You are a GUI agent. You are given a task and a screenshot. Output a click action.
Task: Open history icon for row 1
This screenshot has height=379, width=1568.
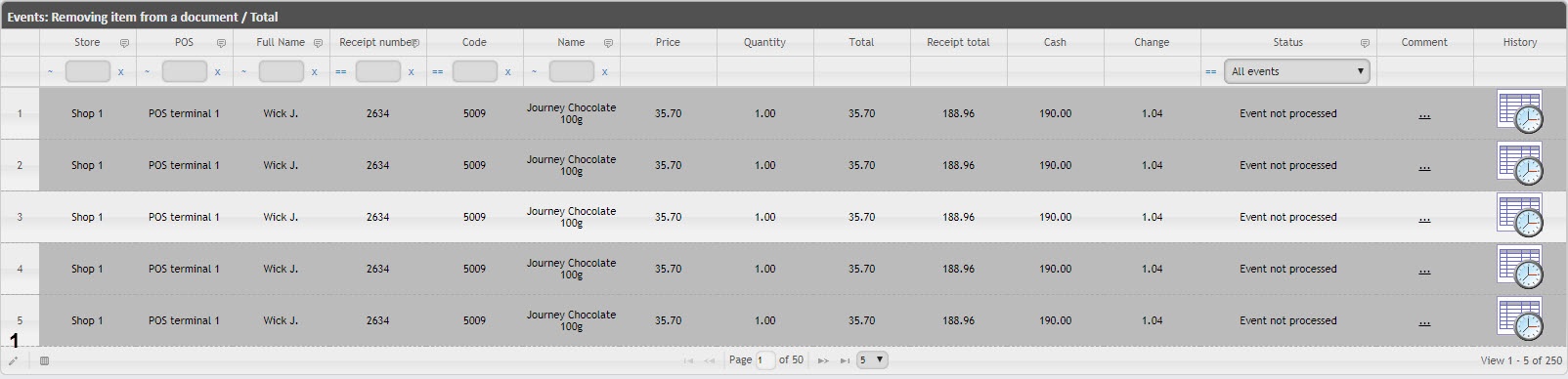click(1520, 111)
